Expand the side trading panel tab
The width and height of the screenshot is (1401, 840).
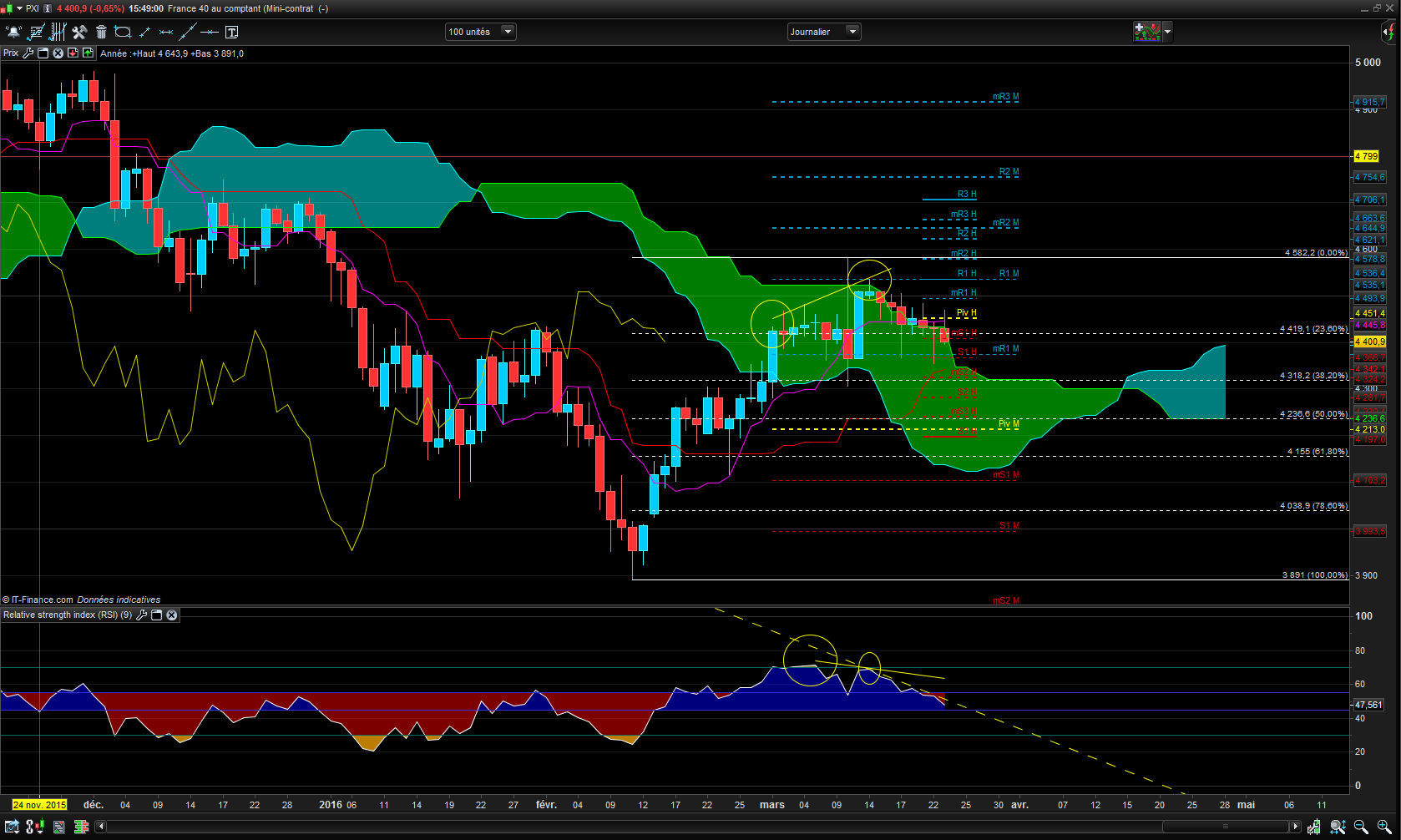click(x=1388, y=33)
